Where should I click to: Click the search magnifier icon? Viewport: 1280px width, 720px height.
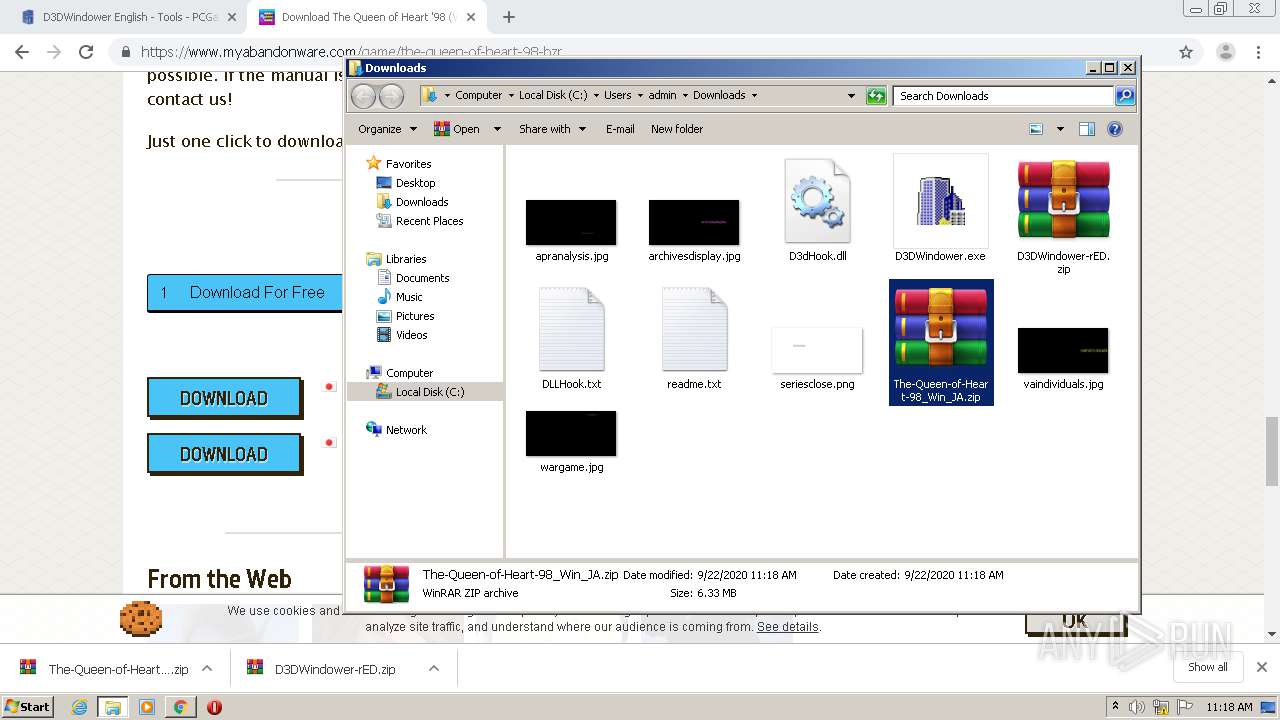pos(1125,96)
